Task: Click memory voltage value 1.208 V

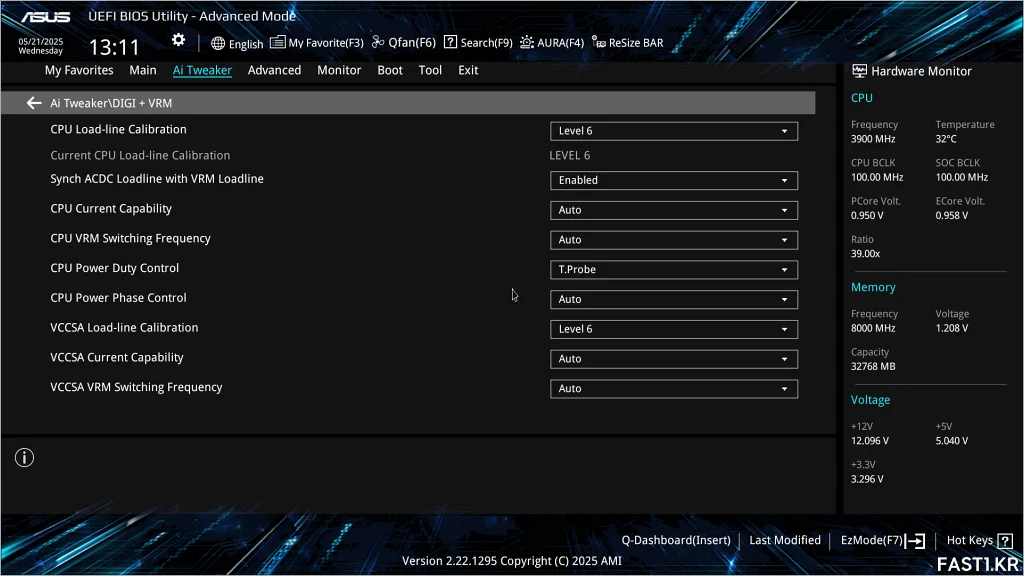Action: pos(952,328)
